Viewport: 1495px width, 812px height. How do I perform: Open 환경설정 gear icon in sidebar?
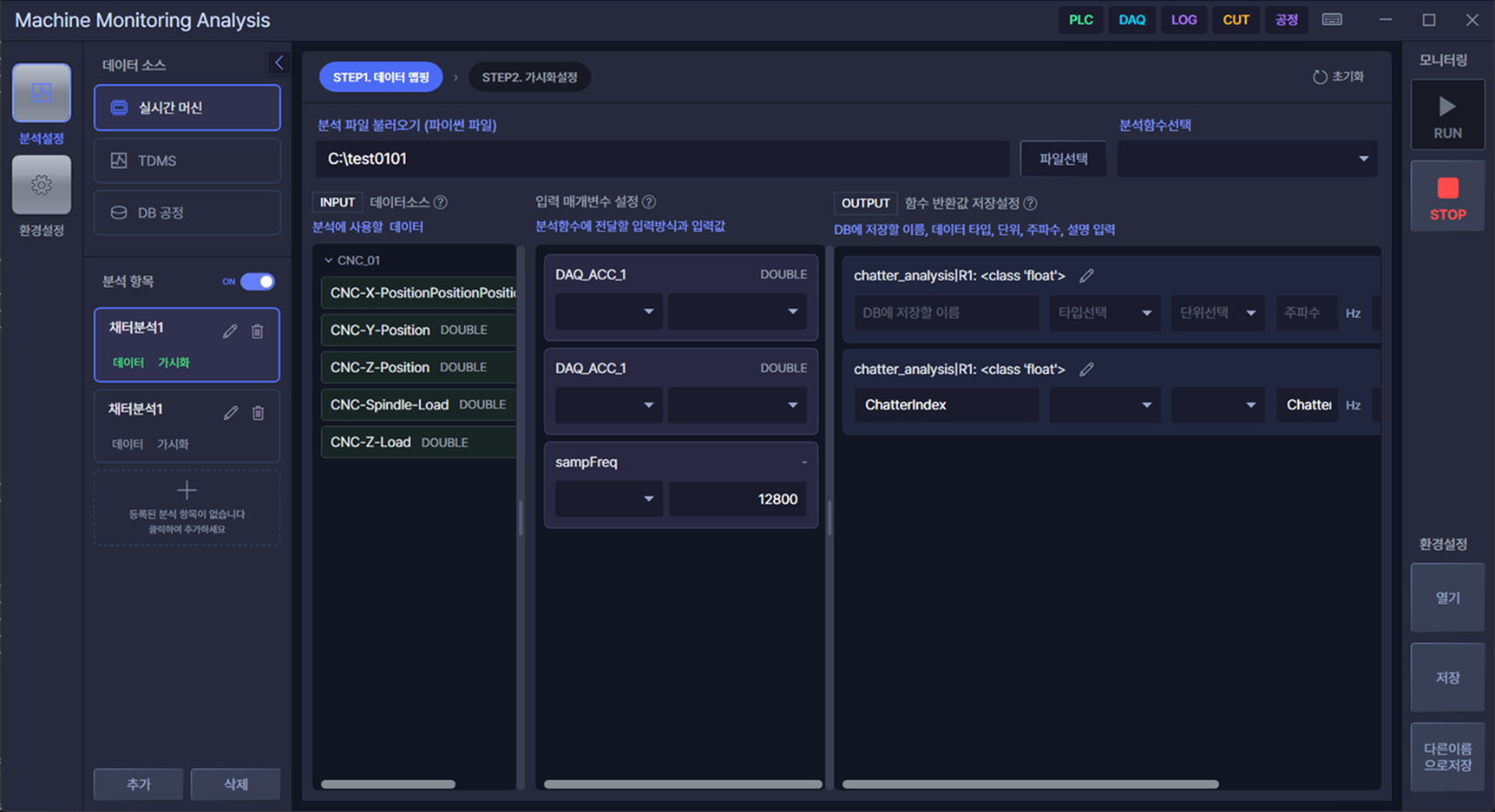click(x=41, y=185)
